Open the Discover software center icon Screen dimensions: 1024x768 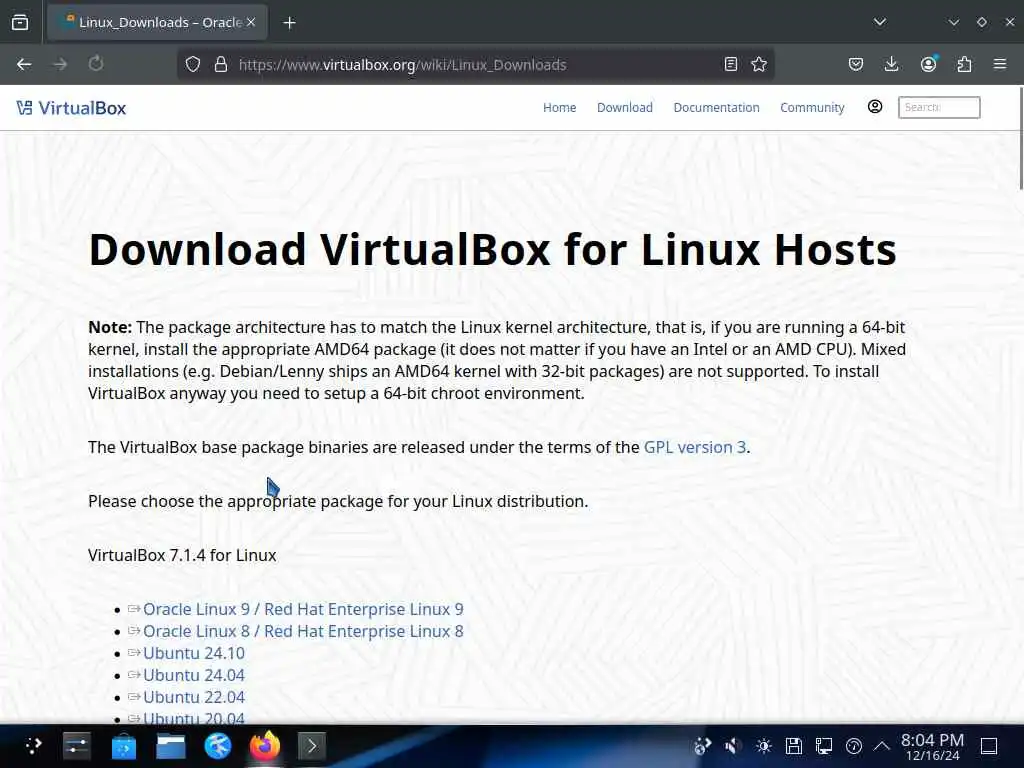click(123, 746)
